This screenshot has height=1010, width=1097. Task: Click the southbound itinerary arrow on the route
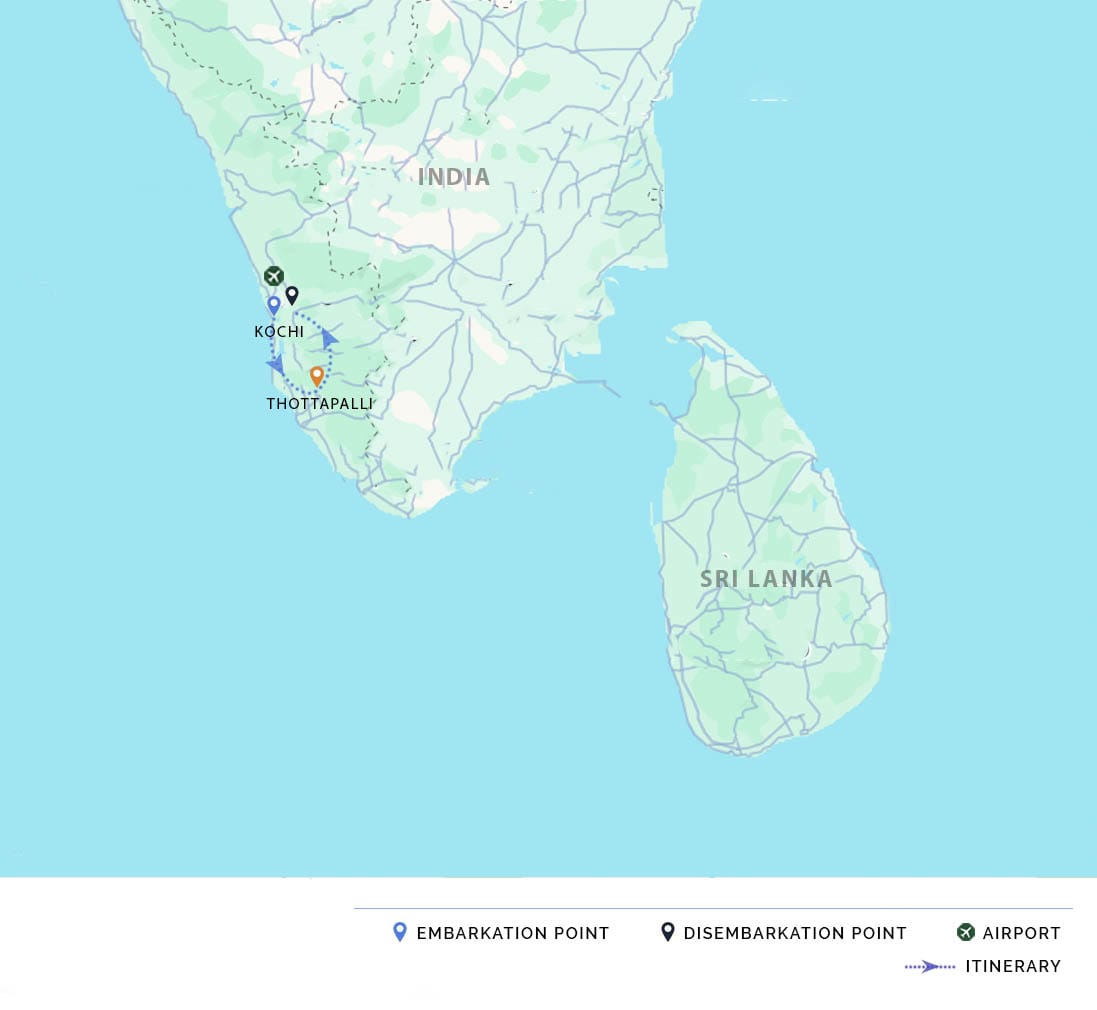coord(275,366)
